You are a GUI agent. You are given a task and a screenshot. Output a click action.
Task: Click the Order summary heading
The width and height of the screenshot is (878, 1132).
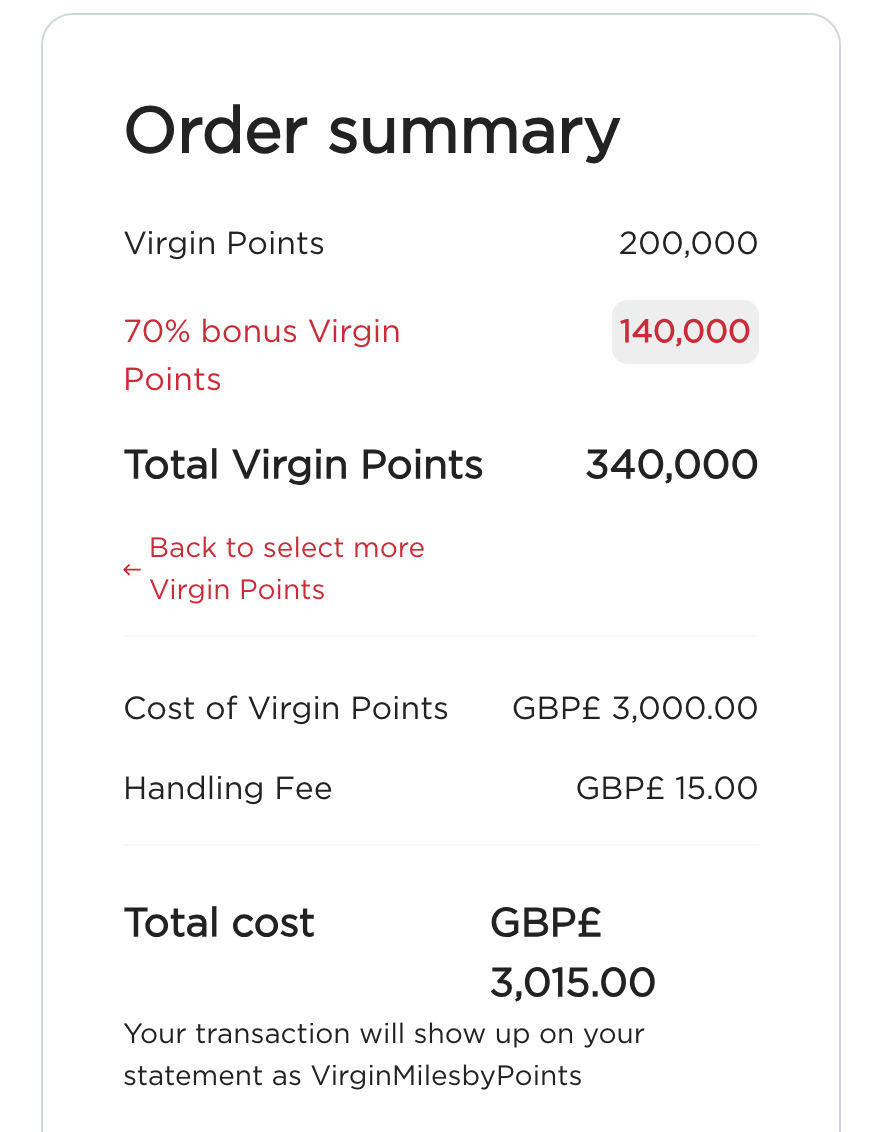372,130
